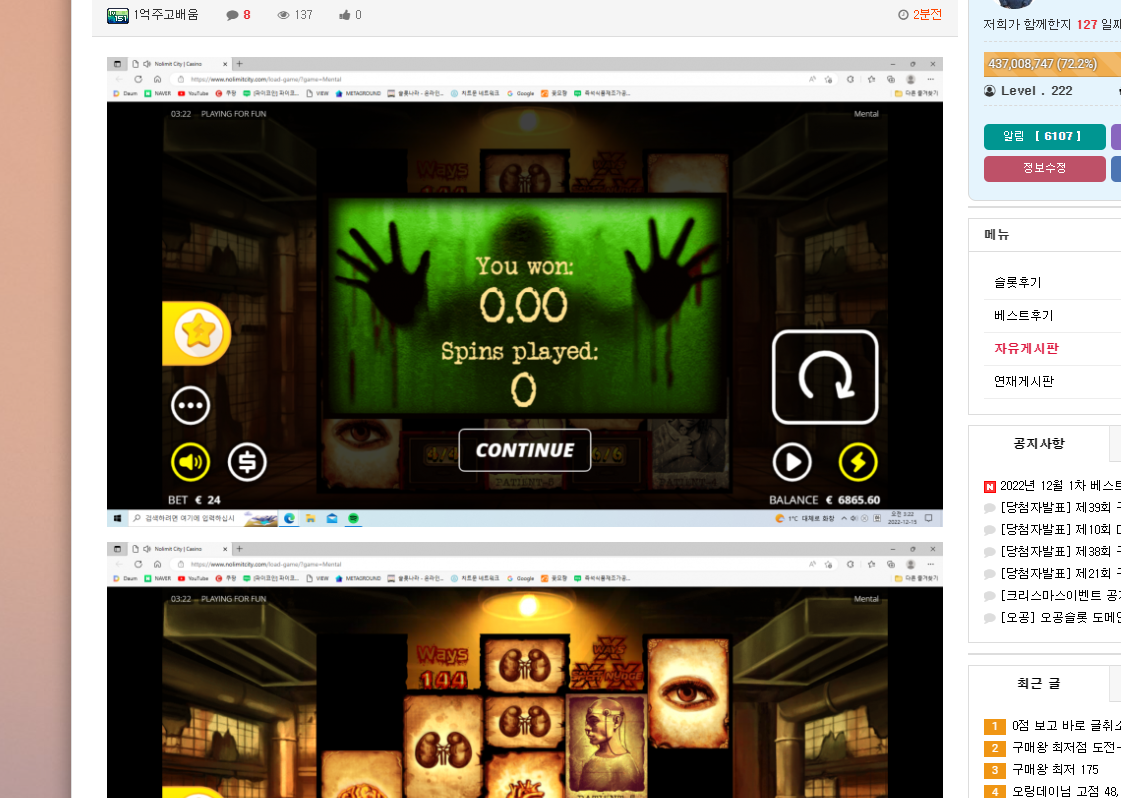Viewport: 1121px width, 798px height.
Task: Click the thumbs-up like icon
Action: (345, 15)
